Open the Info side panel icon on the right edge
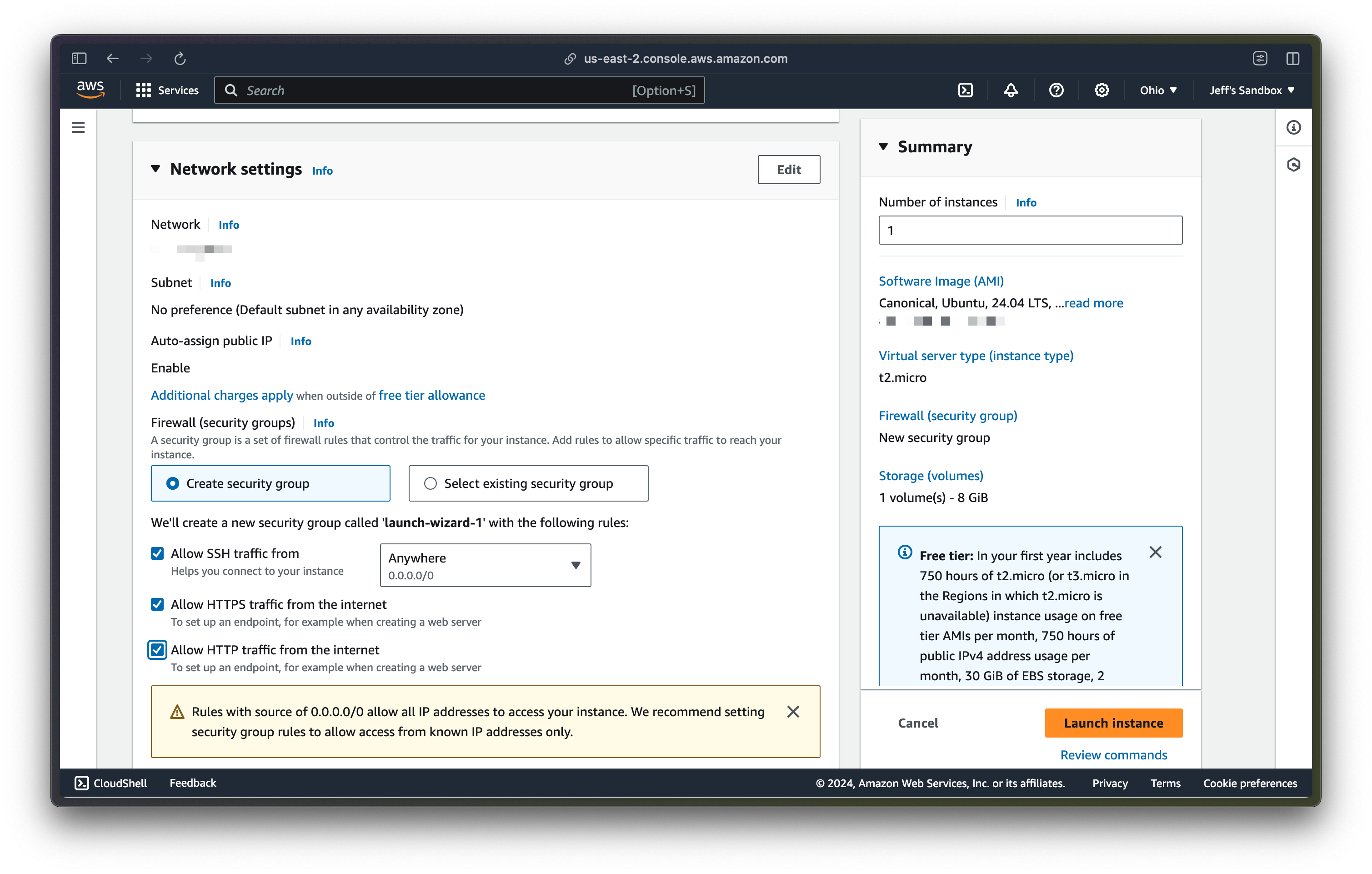This screenshot has width=1372, height=874. (x=1293, y=128)
